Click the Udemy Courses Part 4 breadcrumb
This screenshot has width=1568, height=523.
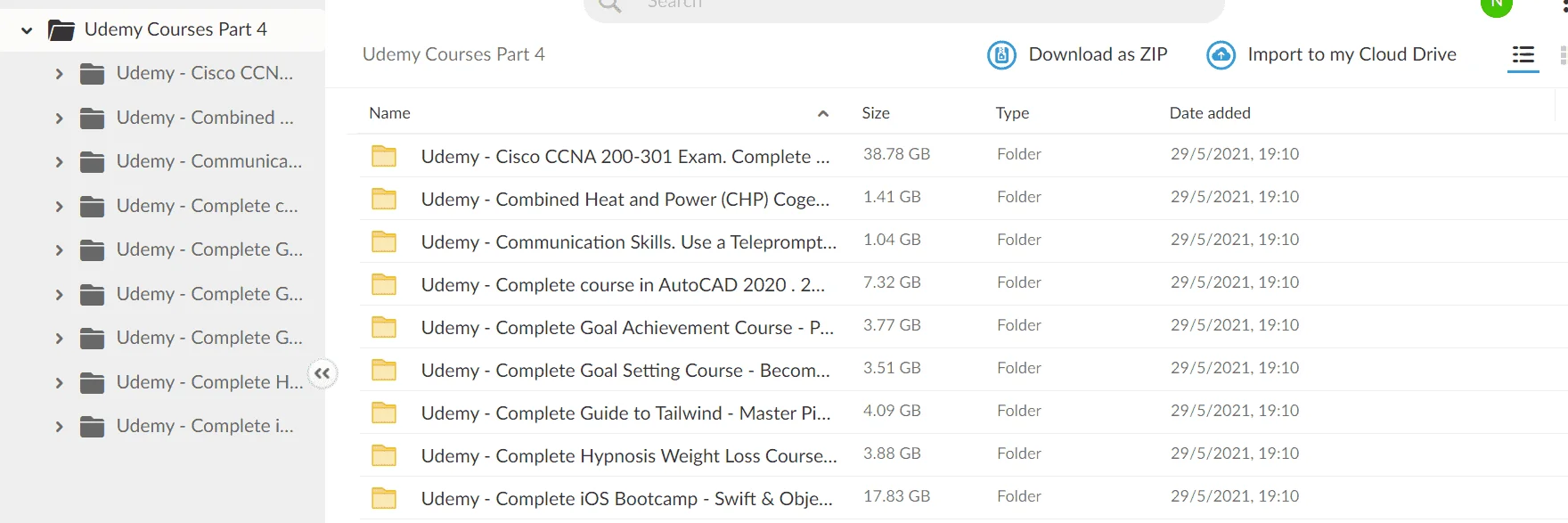[x=453, y=54]
